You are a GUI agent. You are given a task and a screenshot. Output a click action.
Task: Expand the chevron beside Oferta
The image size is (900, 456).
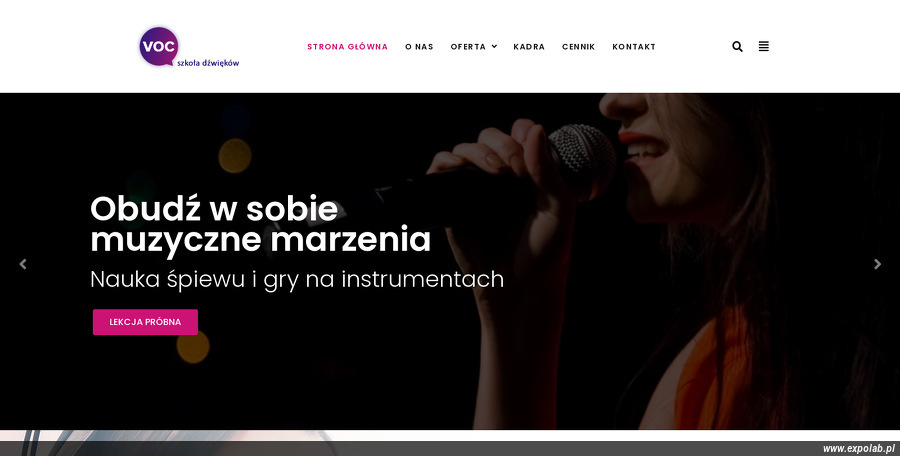click(494, 47)
